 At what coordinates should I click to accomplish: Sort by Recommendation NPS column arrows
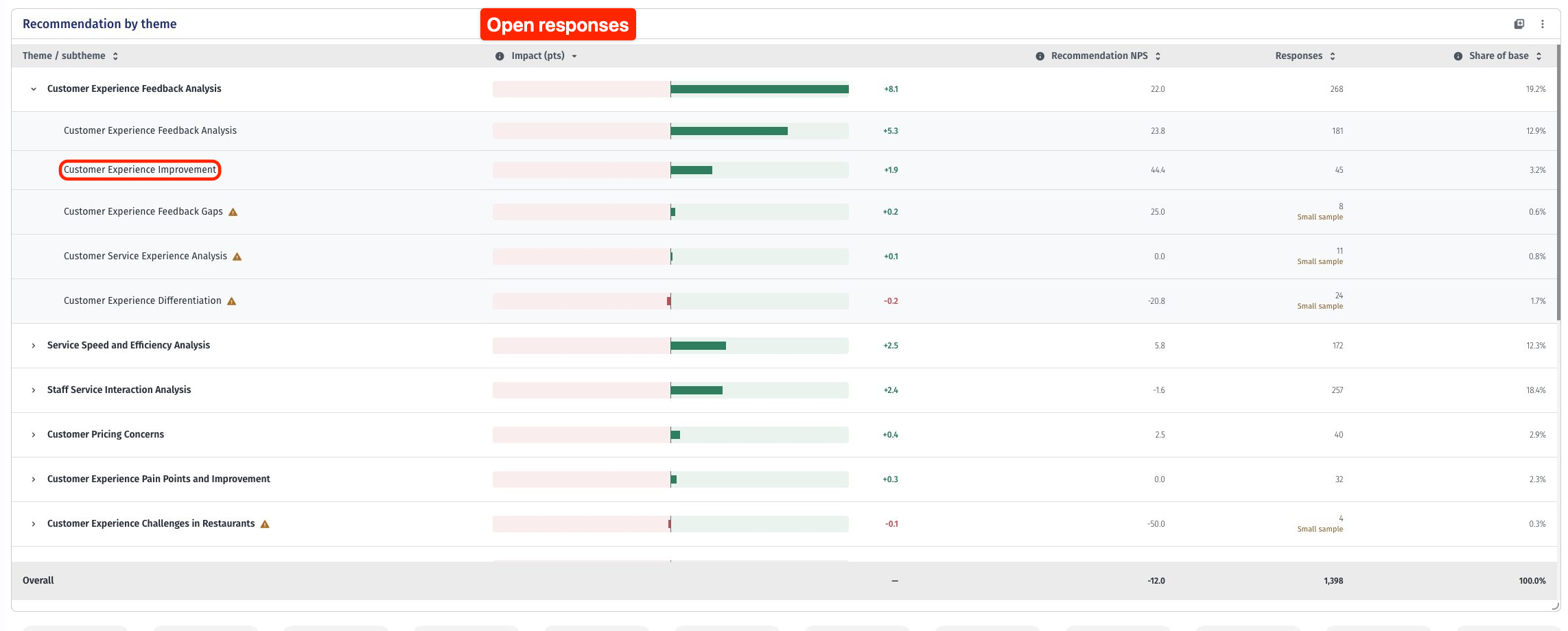pyautogui.click(x=1158, y=56)
